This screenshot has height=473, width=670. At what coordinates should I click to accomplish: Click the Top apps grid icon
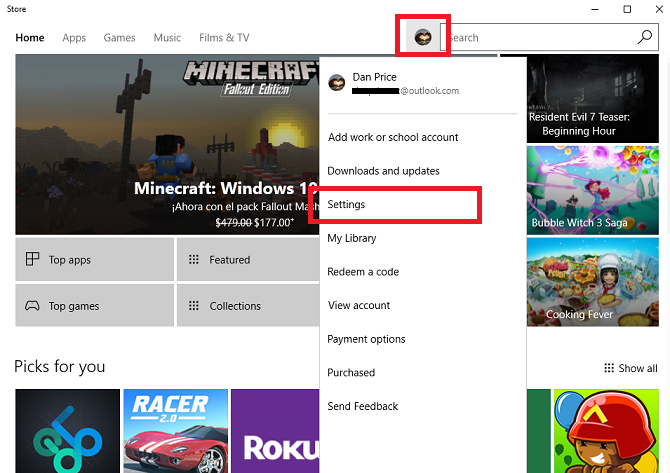32,259
